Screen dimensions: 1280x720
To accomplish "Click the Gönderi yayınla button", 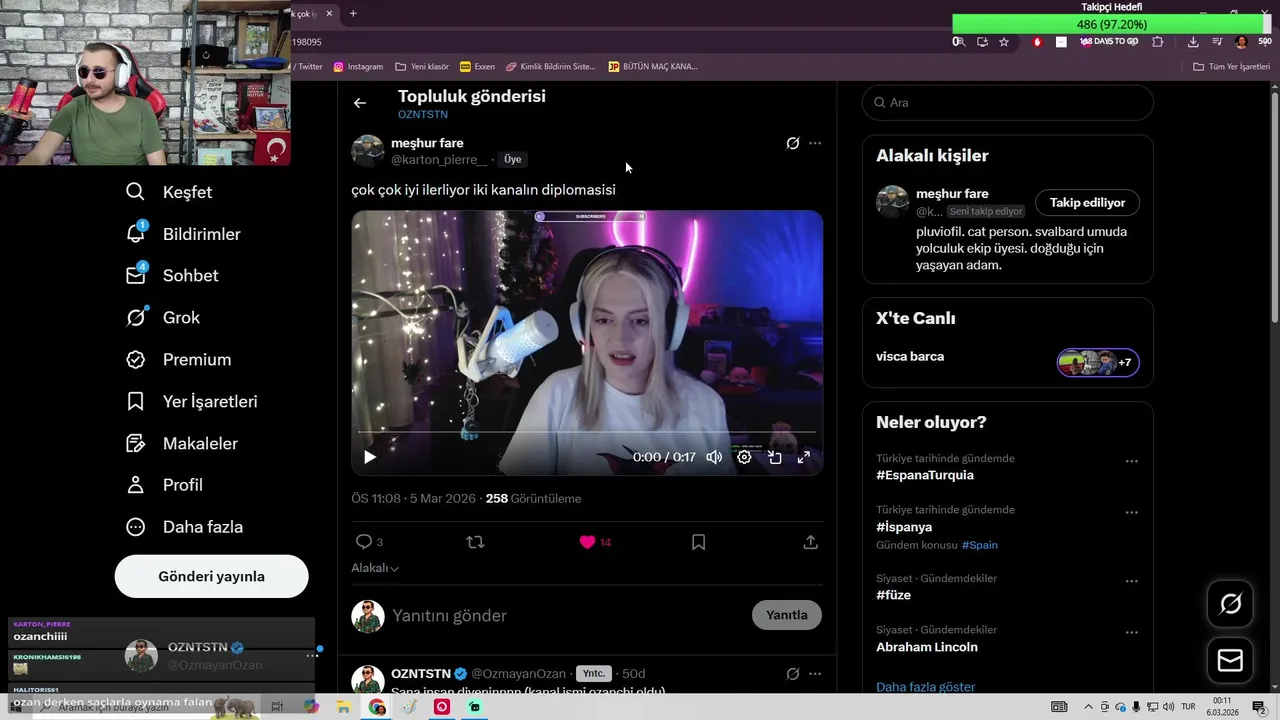I will pos(211,576).
